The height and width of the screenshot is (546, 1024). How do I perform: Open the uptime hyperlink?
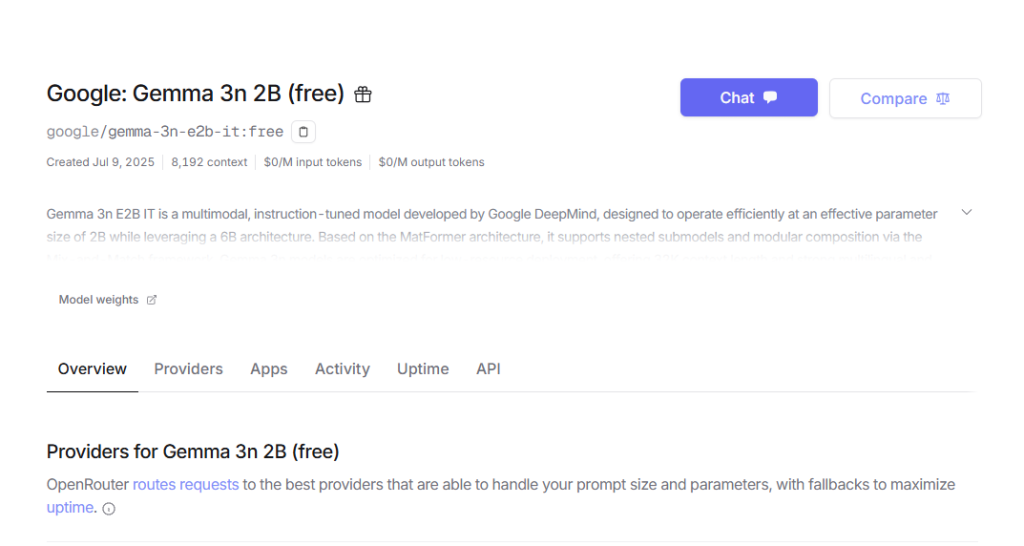(x=70, y=507)
